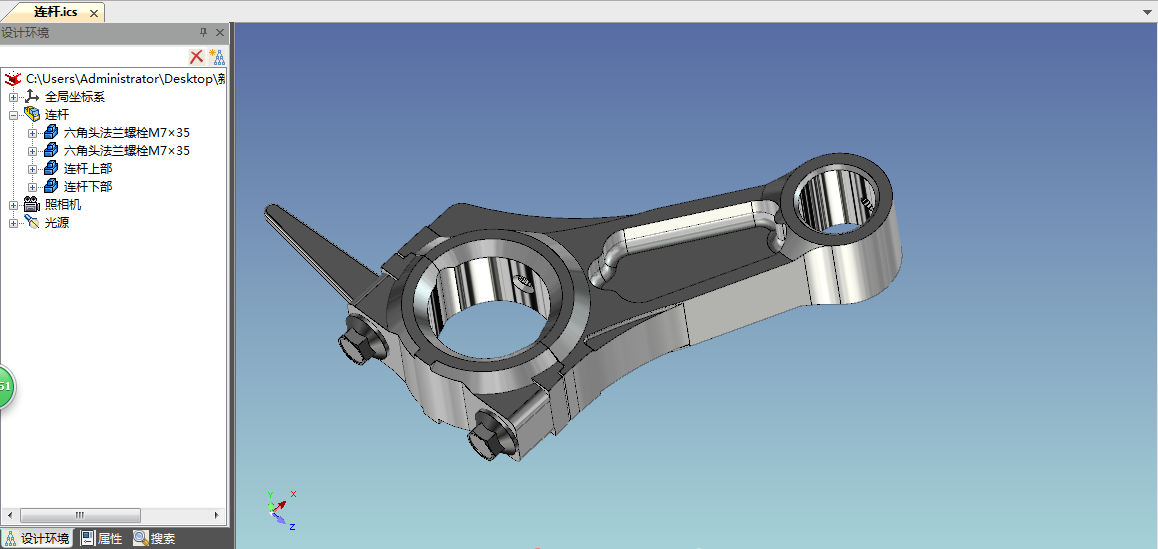Expand the 照相机 node
Viewport: 1158px width, 549px height.
[13, 205]
